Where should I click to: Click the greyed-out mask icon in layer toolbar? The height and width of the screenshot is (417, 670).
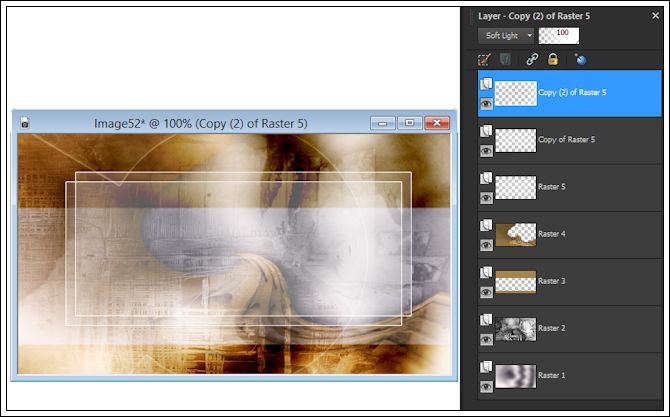coord(505,59)
